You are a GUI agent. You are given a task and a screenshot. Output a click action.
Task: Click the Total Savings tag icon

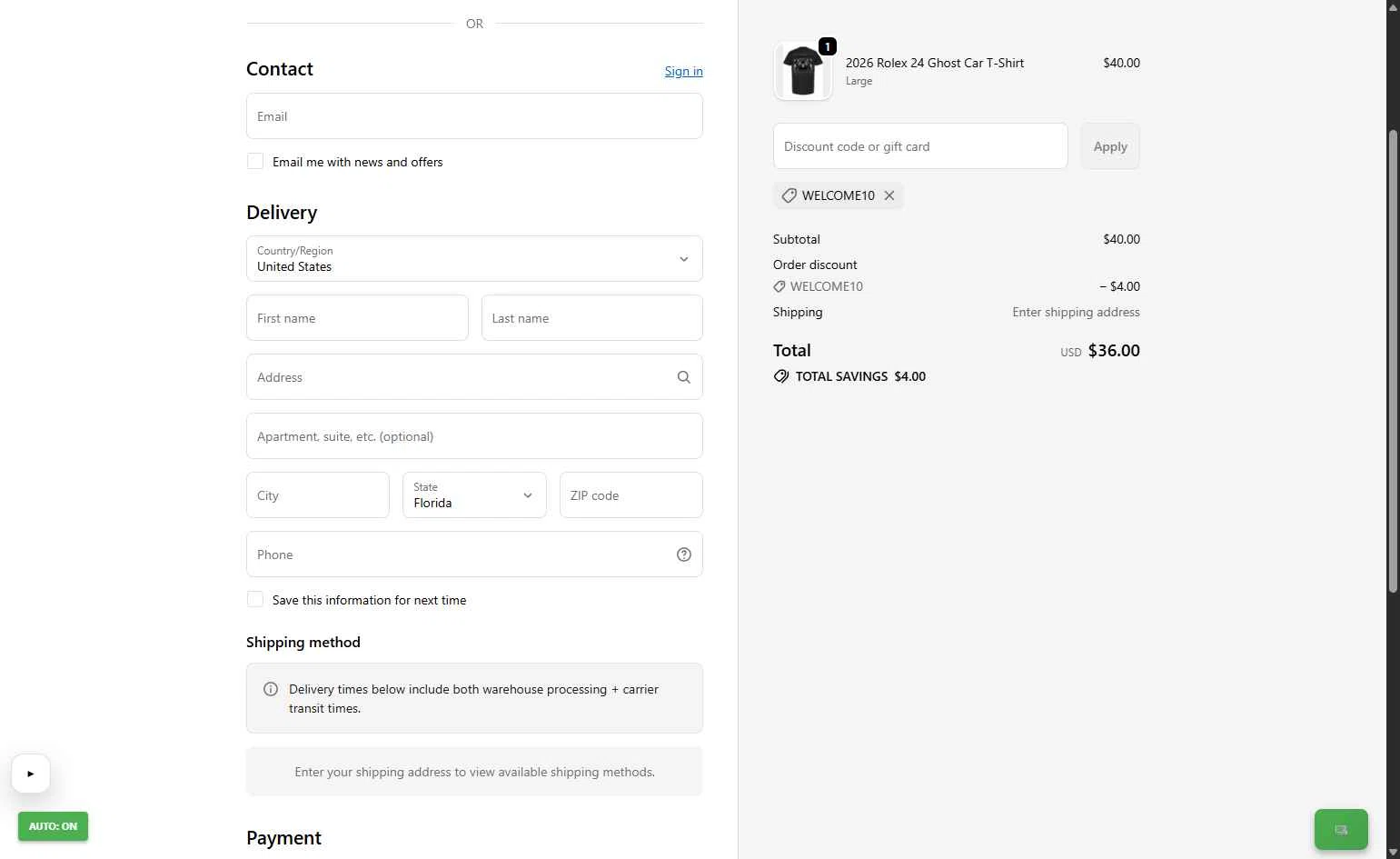781,376
